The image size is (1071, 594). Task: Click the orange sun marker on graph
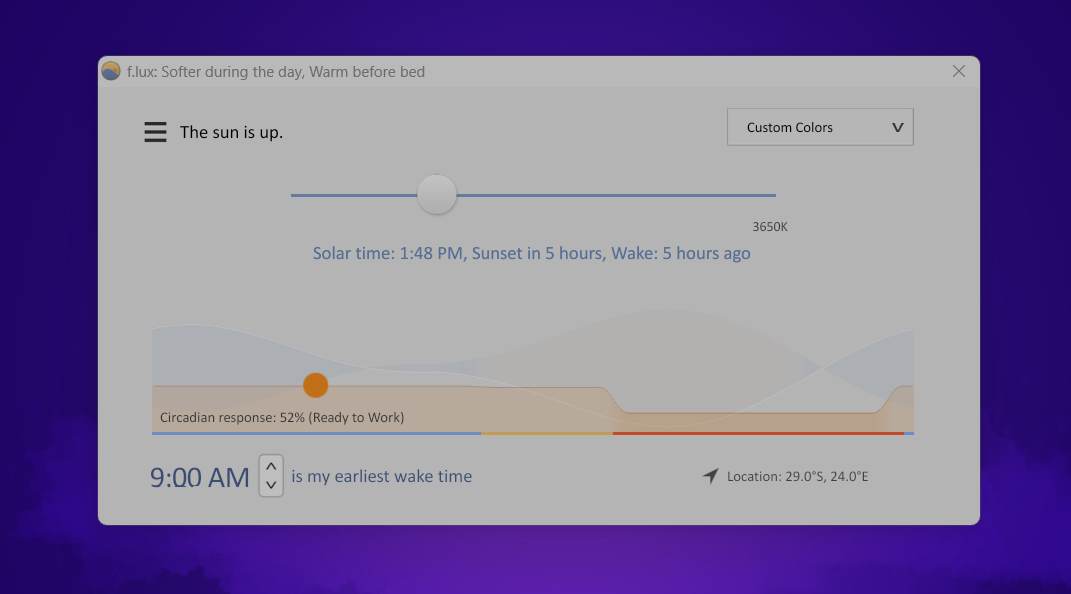tap(315, 385)
